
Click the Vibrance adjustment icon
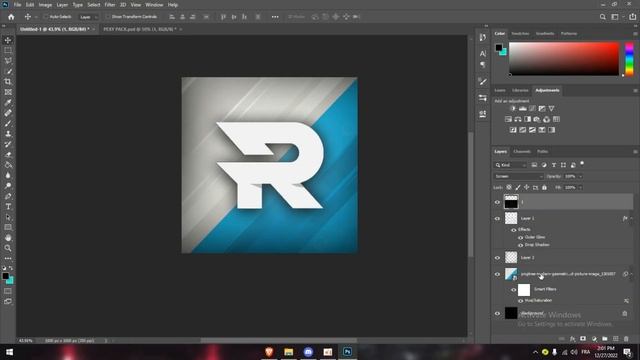pos(551,109)
